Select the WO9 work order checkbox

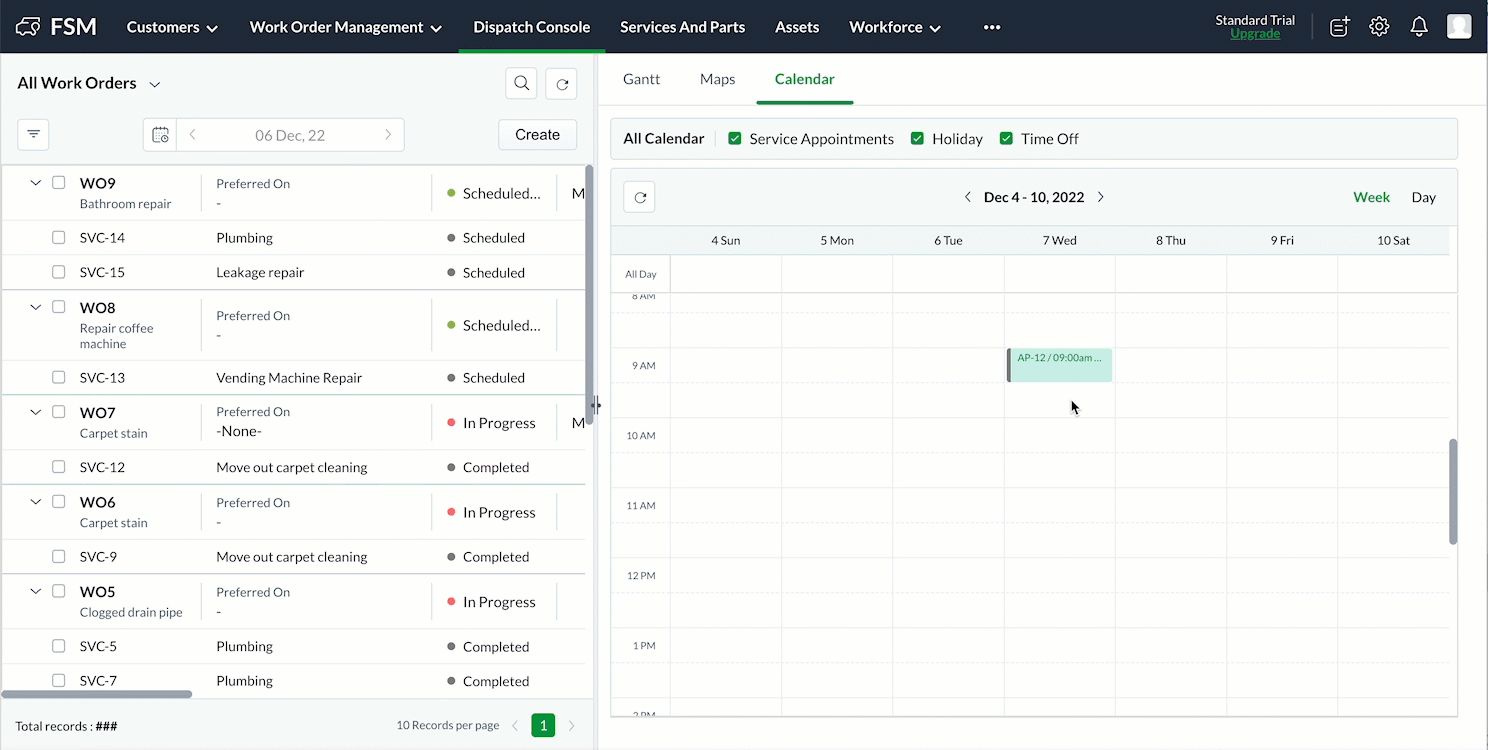[59, 183]
